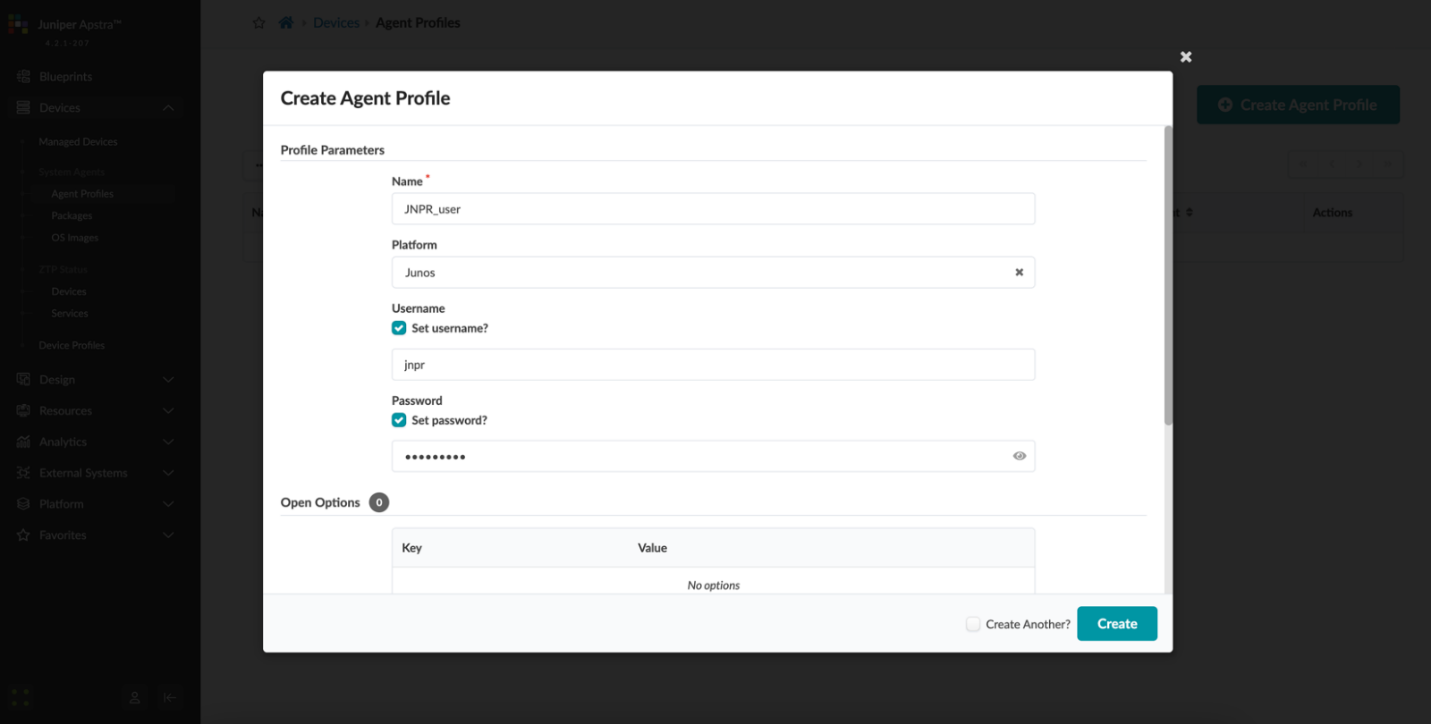Open the Platform dropdown showing Junos
This screenshot has width=1431, height=724.
pyautogui.click(x=713, y=272)
